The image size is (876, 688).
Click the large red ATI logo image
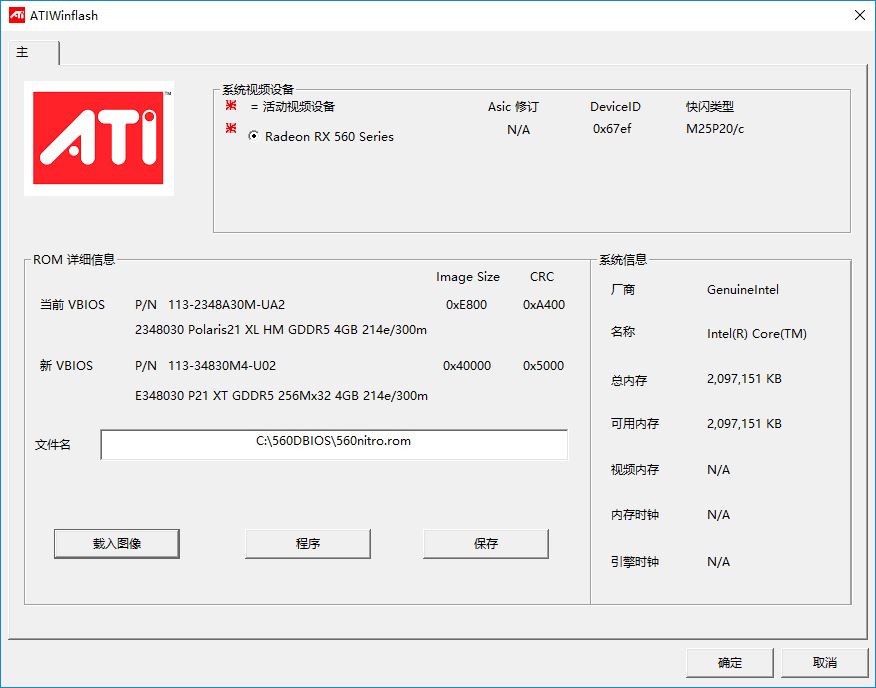pyautogui.click(x=99, y=139)
